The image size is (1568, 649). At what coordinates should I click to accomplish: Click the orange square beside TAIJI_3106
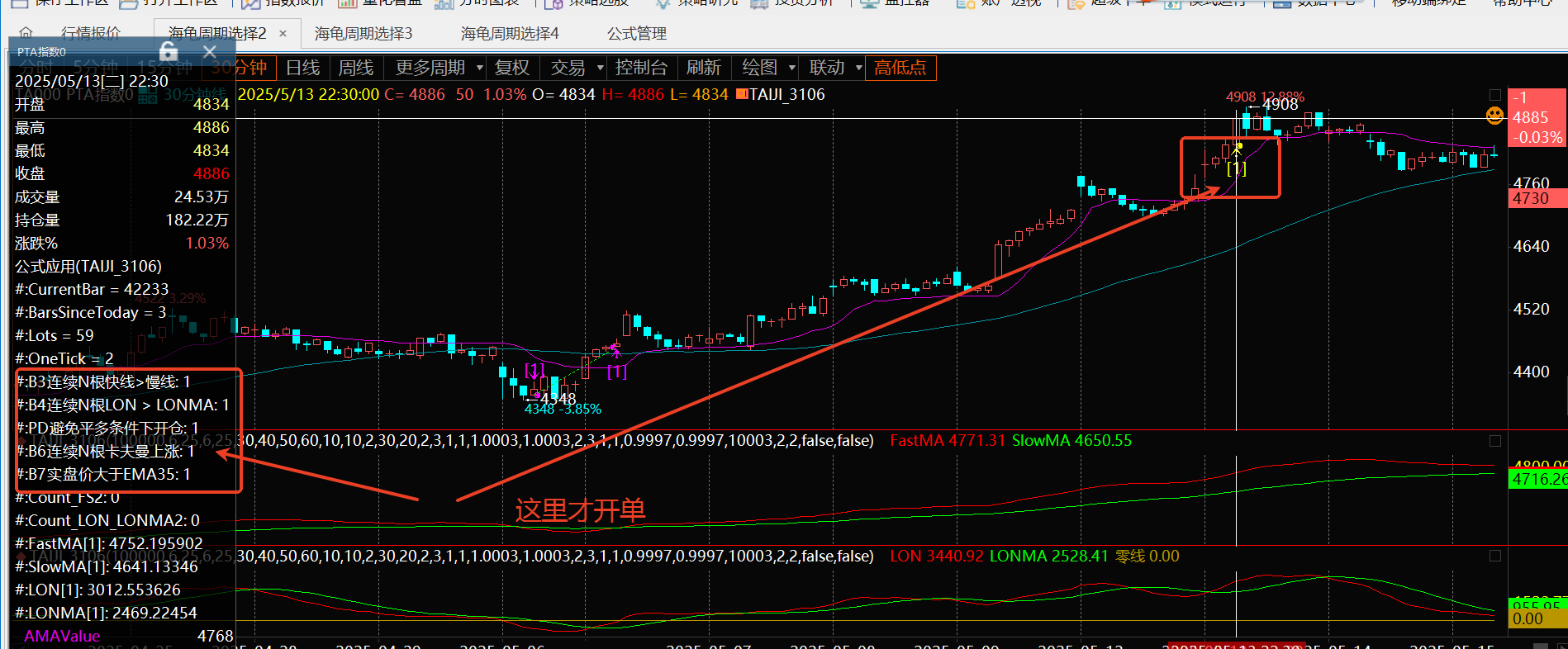[742, 94]
